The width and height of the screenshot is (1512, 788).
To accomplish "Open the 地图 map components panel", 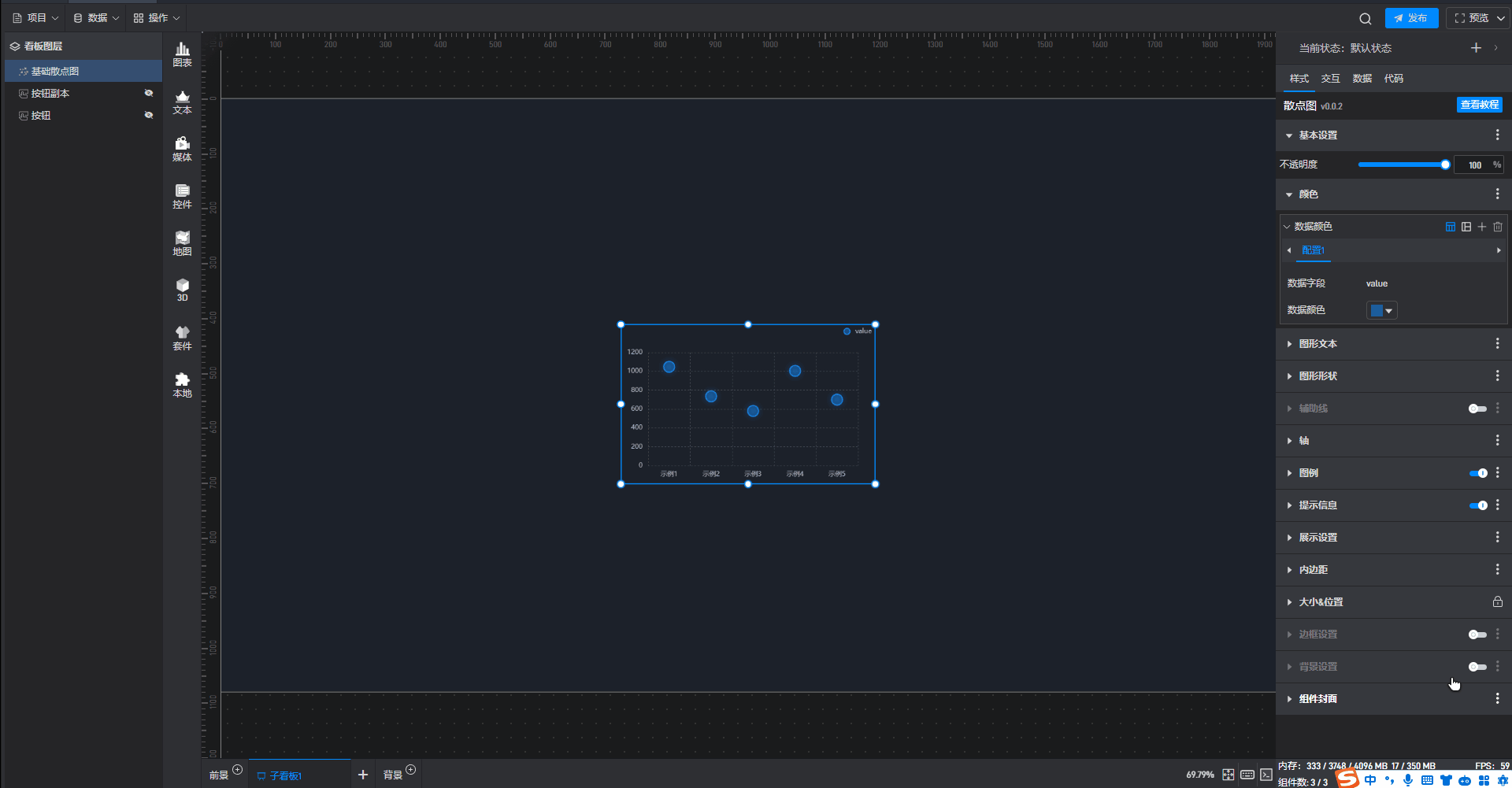I will [x=182, y=243].
